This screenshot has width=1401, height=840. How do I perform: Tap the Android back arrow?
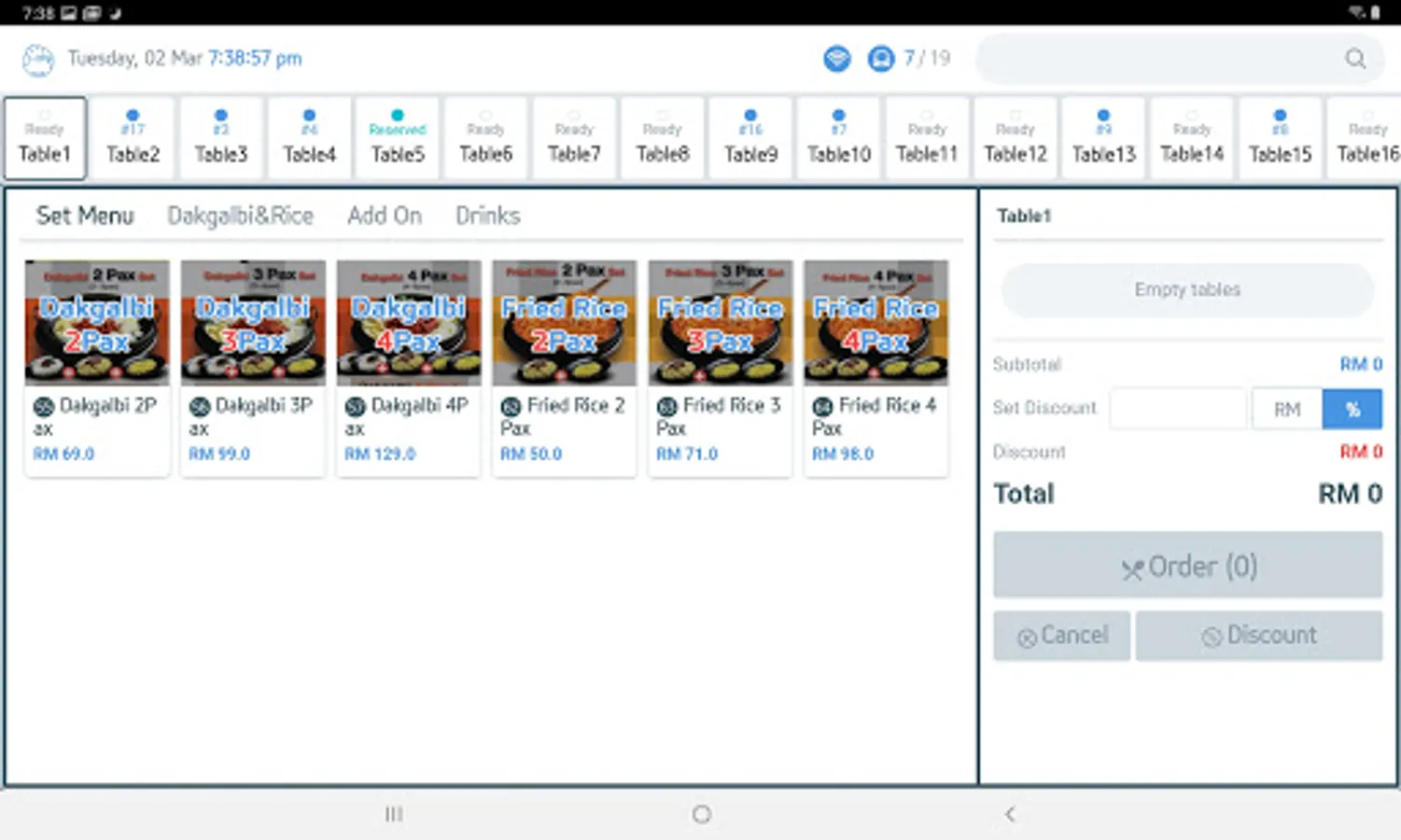click(1010, 814)
